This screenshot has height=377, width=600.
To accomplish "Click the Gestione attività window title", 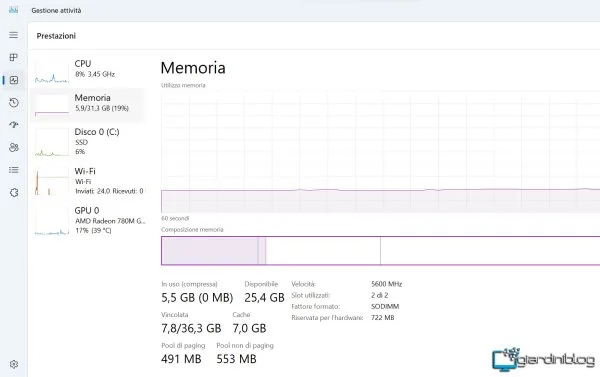I will tap(56, 10).
